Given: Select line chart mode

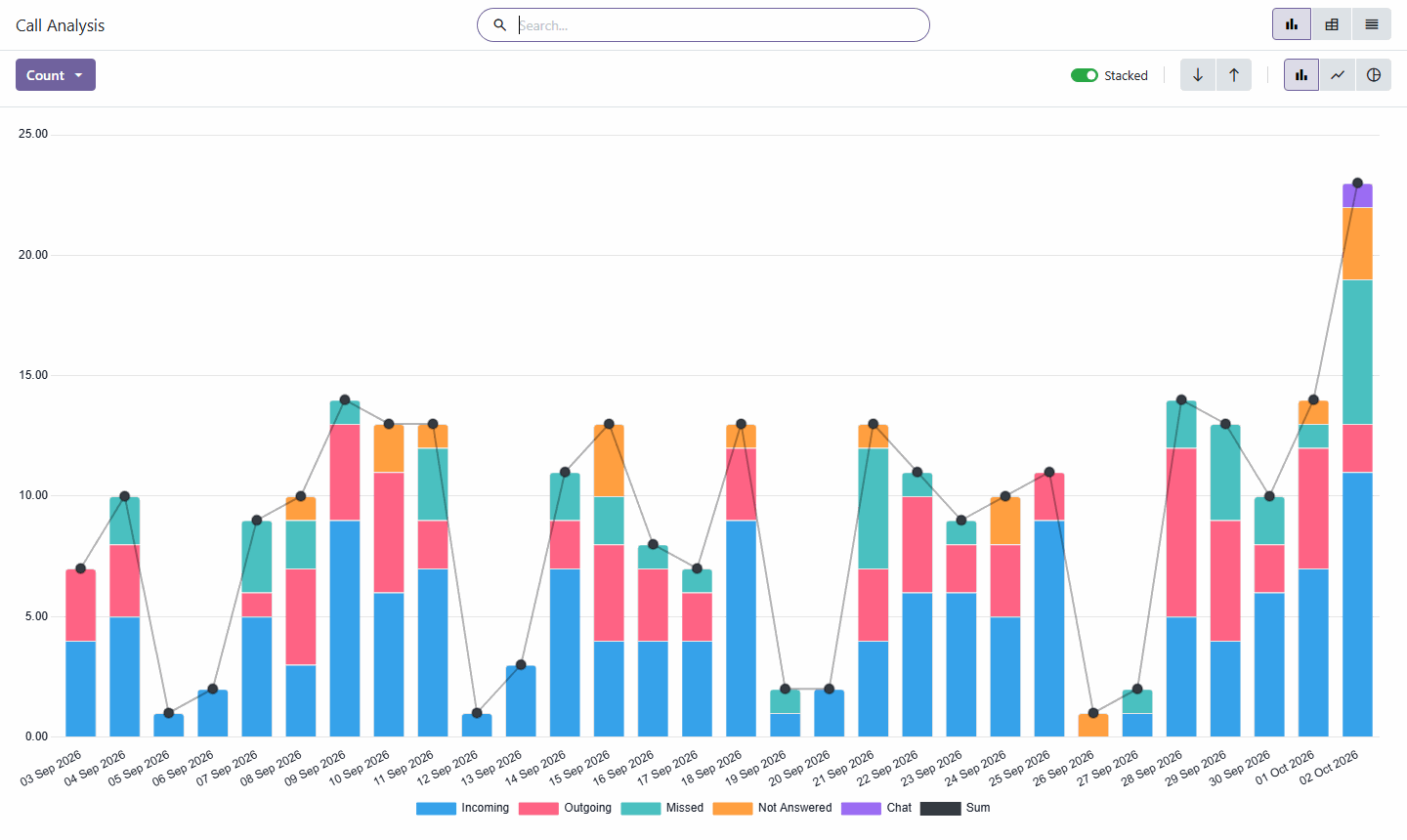Looking at the screenshot, I should point(1338,75).
